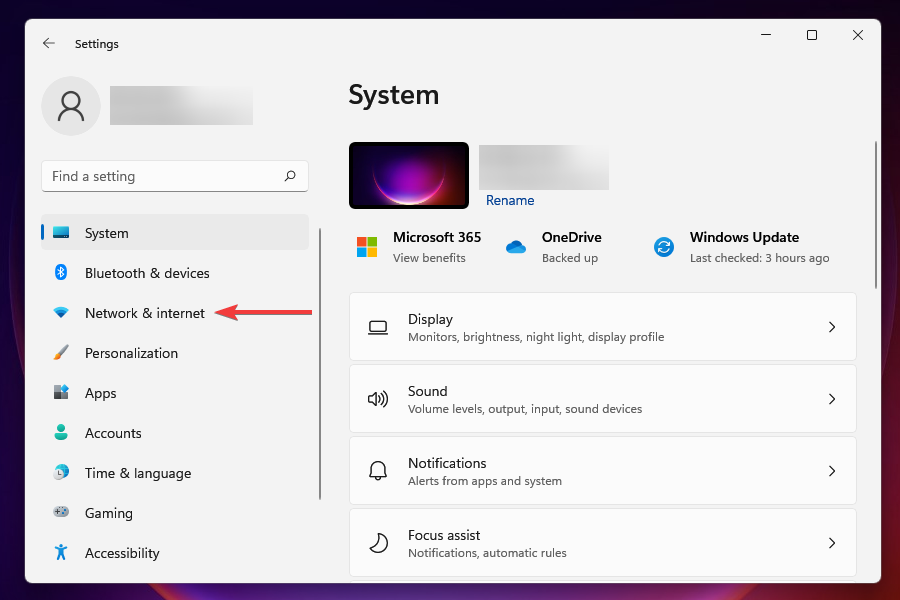Click the paintbrush Personalization icon

pyautogui.click(x=61, y=353)
